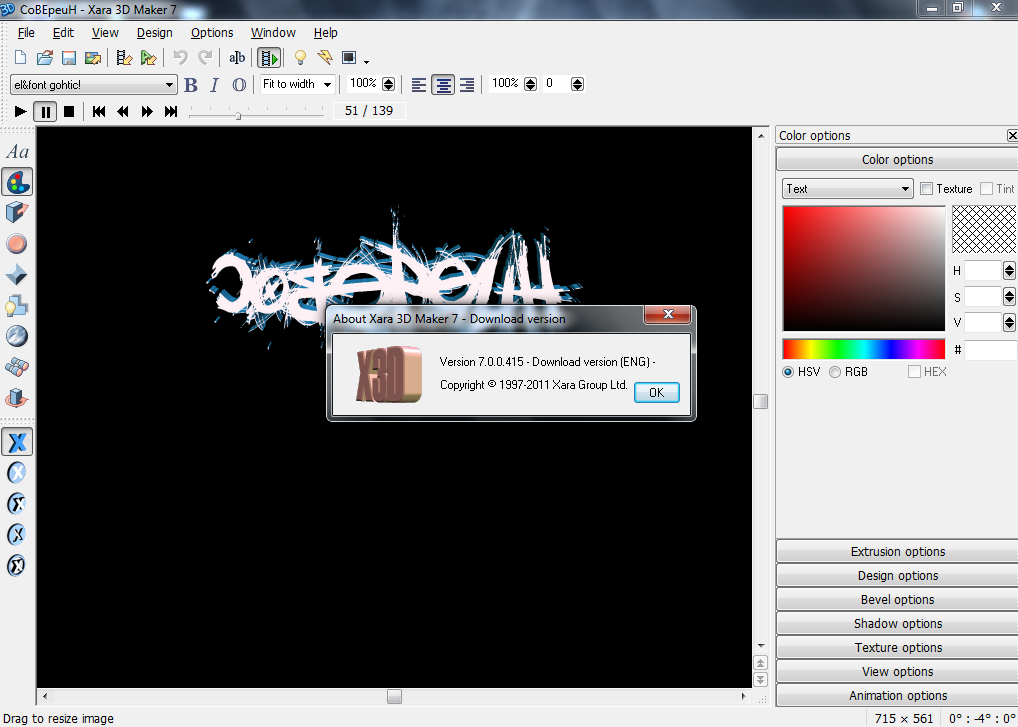The image size is (1018, 727).
Task: Click the Save disk icon
Action: coord(69,58)
